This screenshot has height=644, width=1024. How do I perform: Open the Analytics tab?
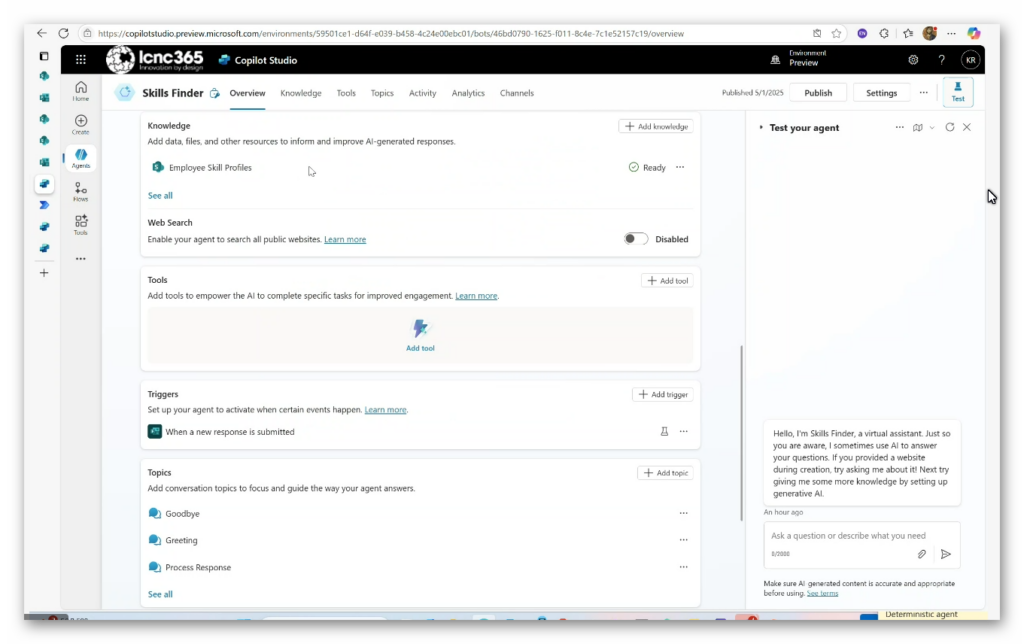(x=468, y=93)
